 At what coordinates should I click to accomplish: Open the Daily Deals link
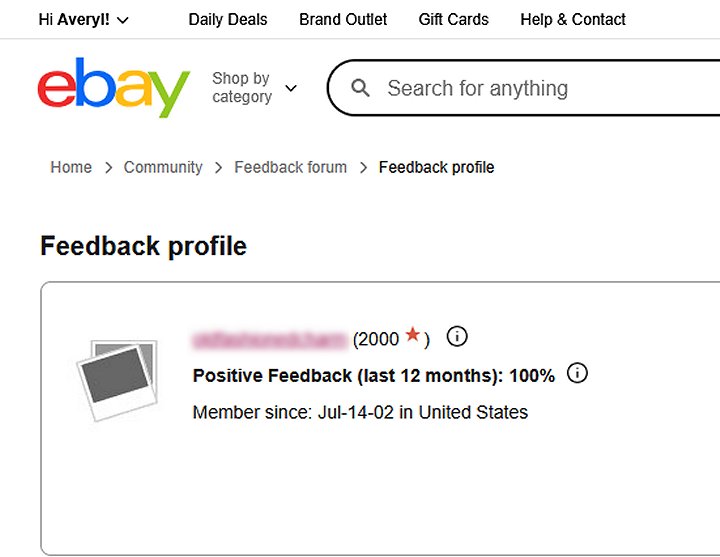[x=228, y=19]
